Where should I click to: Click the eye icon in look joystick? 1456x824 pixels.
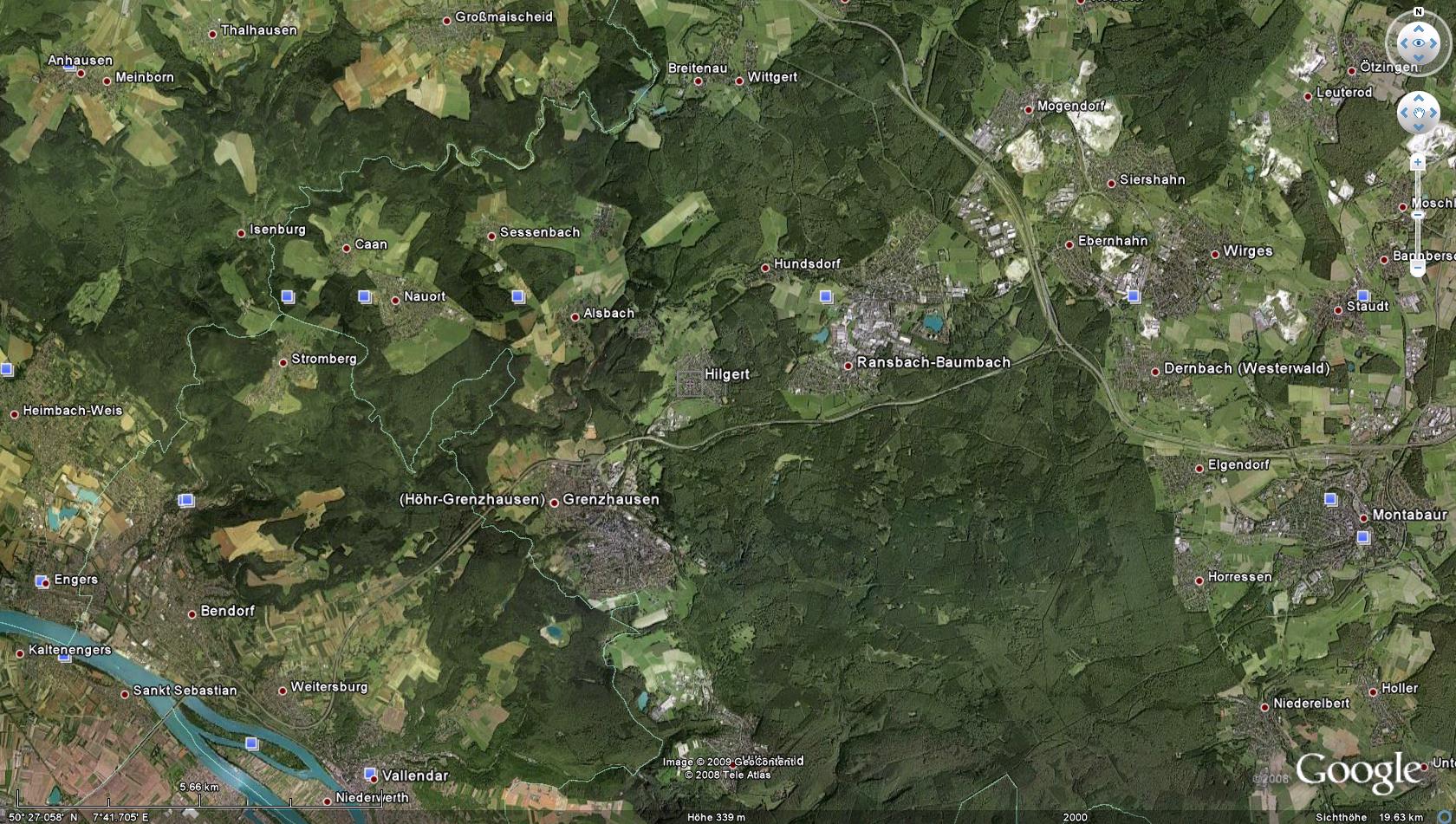(x=1419, y=42)
